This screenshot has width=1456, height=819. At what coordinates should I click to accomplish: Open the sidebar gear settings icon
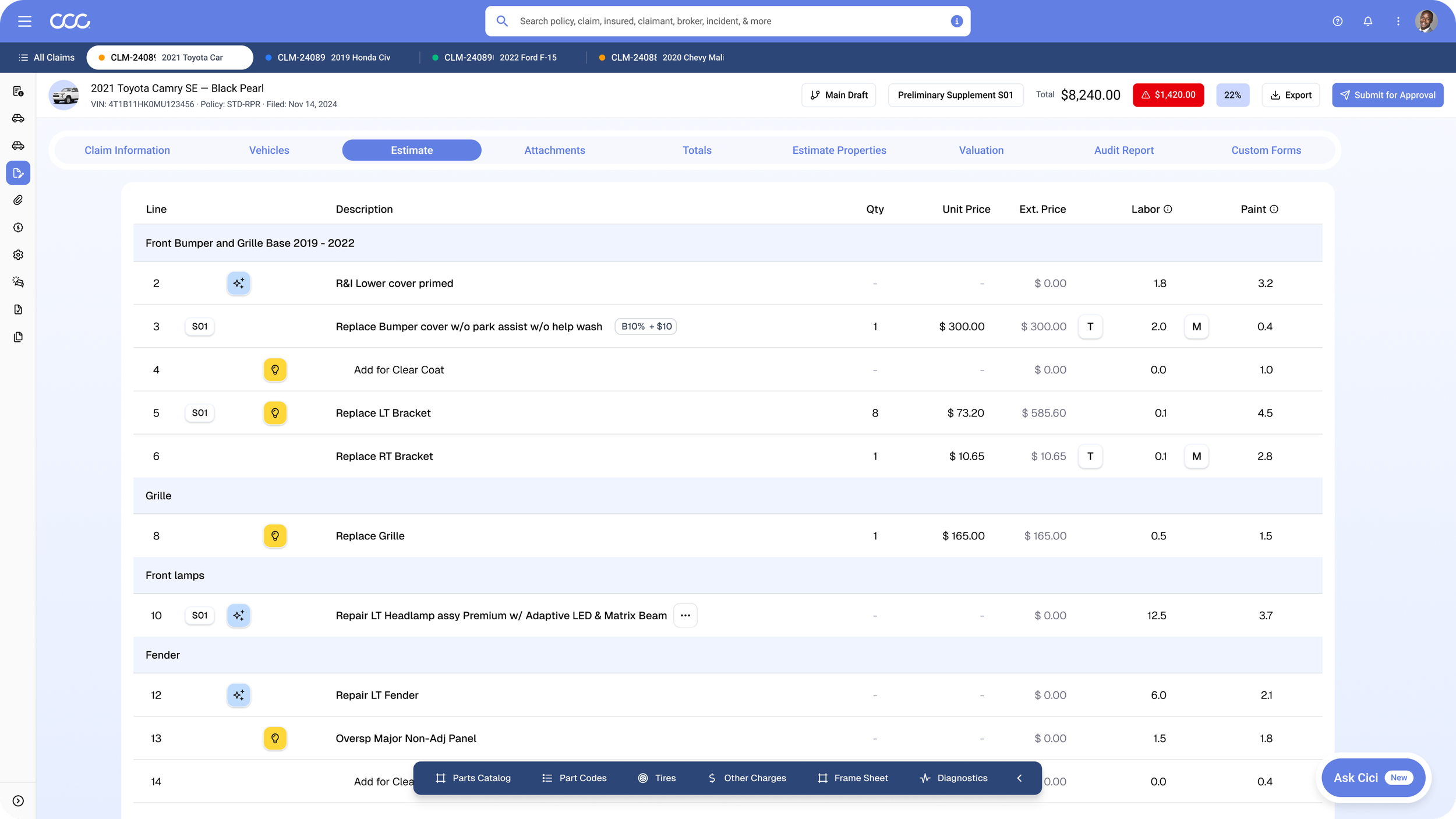pyautogui.click(x=18, y=255)
